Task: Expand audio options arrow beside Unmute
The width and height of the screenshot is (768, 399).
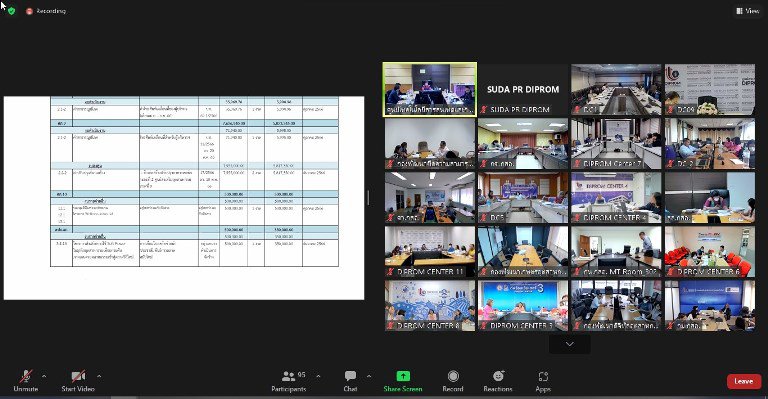Action: click(x=44, y=376)
